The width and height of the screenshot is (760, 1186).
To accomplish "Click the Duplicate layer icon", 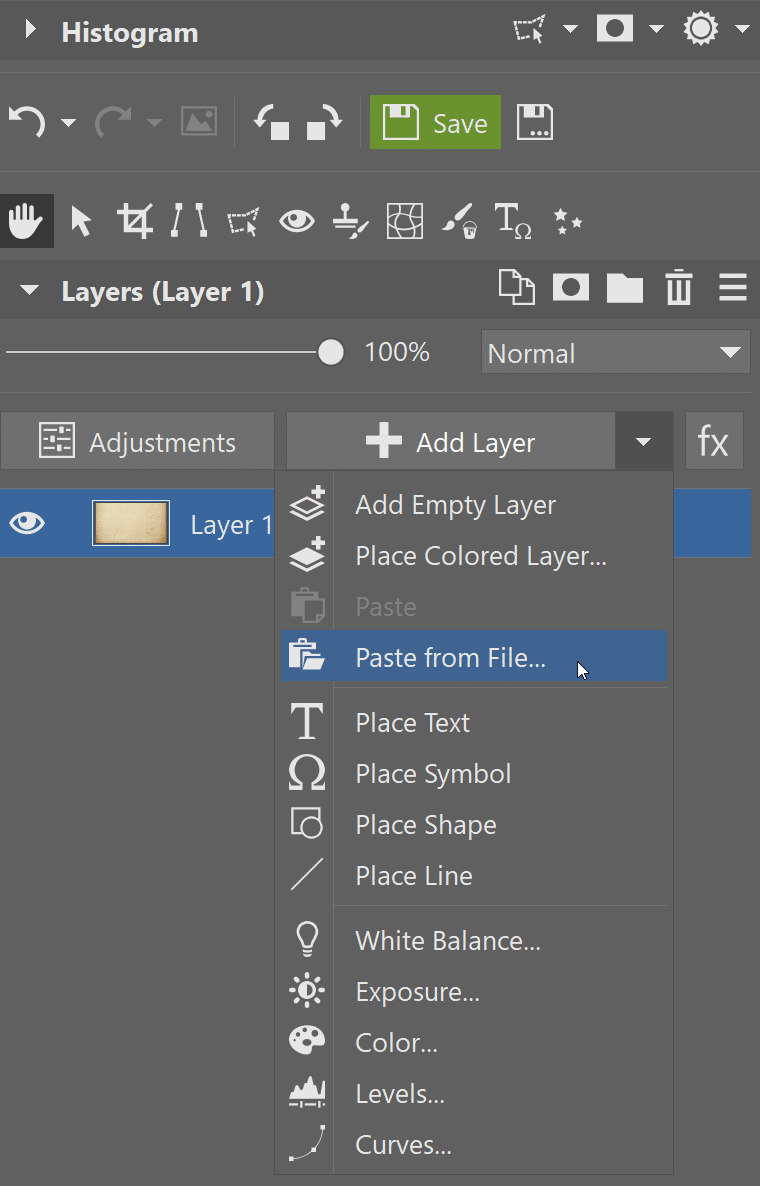I will click(516, 289).
